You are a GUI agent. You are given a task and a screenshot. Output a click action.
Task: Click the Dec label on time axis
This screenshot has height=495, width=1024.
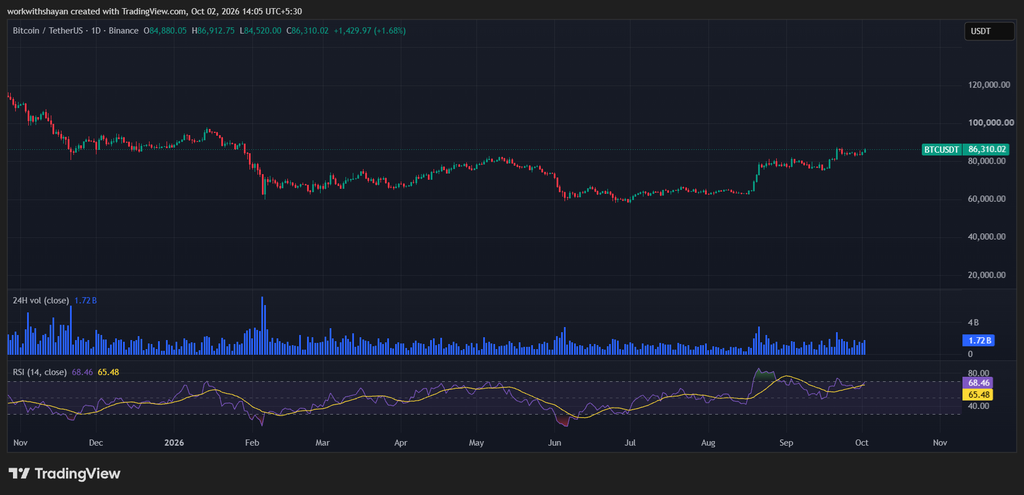coord(96,443)
